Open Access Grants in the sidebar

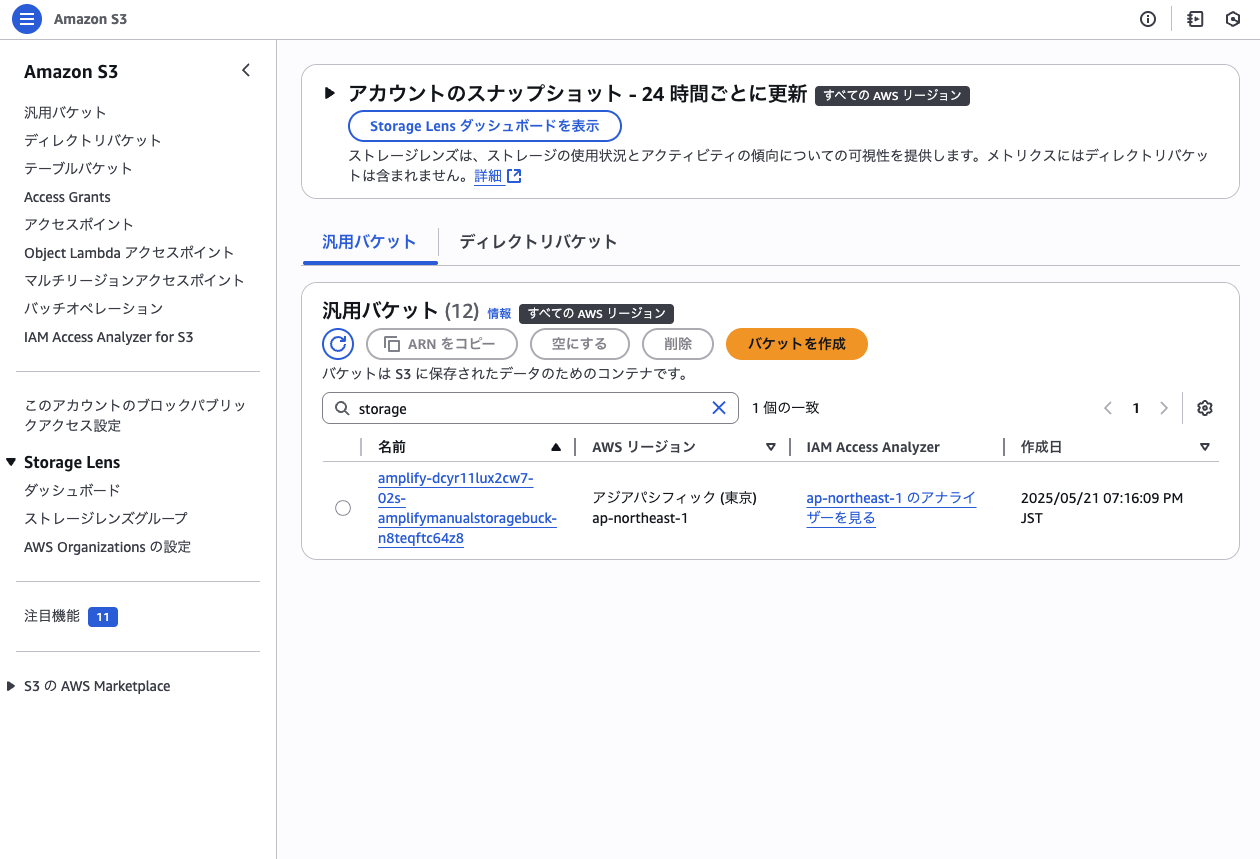67,197
